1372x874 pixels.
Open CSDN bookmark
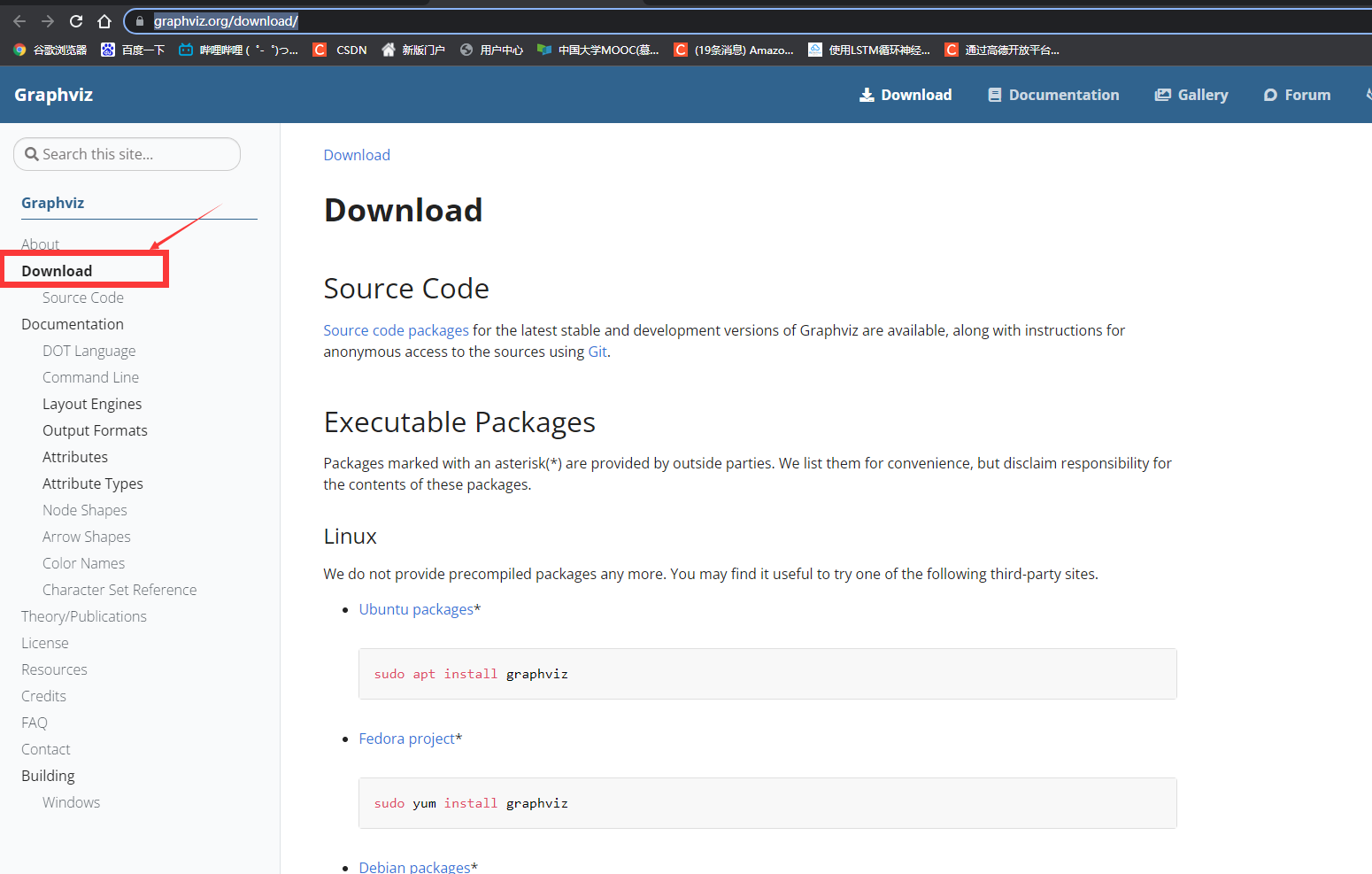[341, 50]
